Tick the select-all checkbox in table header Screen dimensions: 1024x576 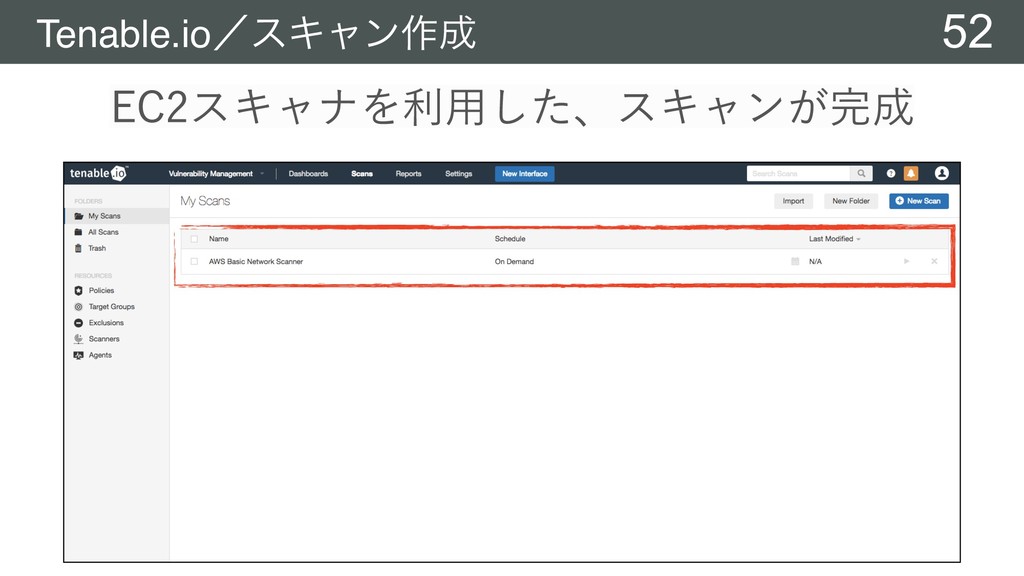point(194,239)
